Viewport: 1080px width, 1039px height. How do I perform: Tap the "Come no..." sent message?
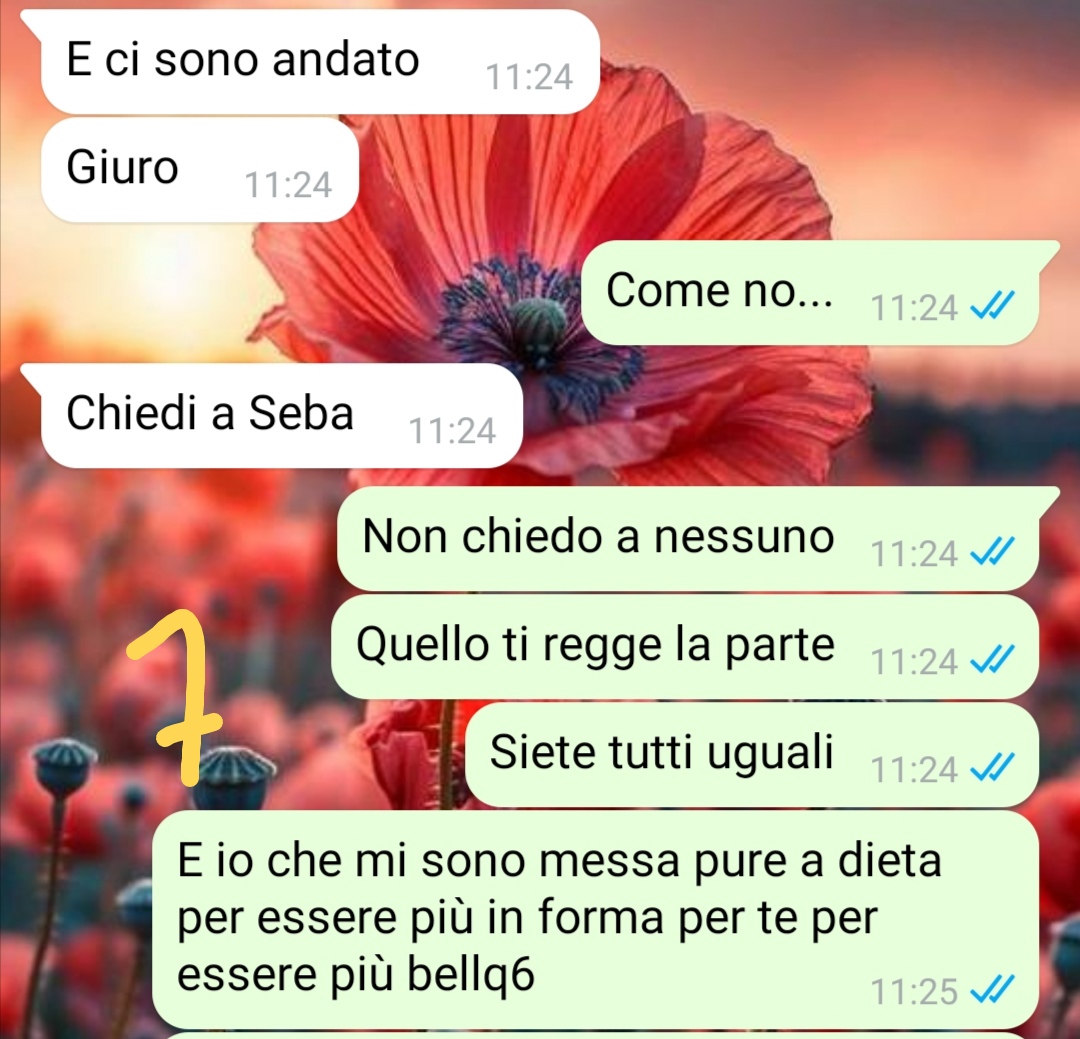[x=809, y=293]
